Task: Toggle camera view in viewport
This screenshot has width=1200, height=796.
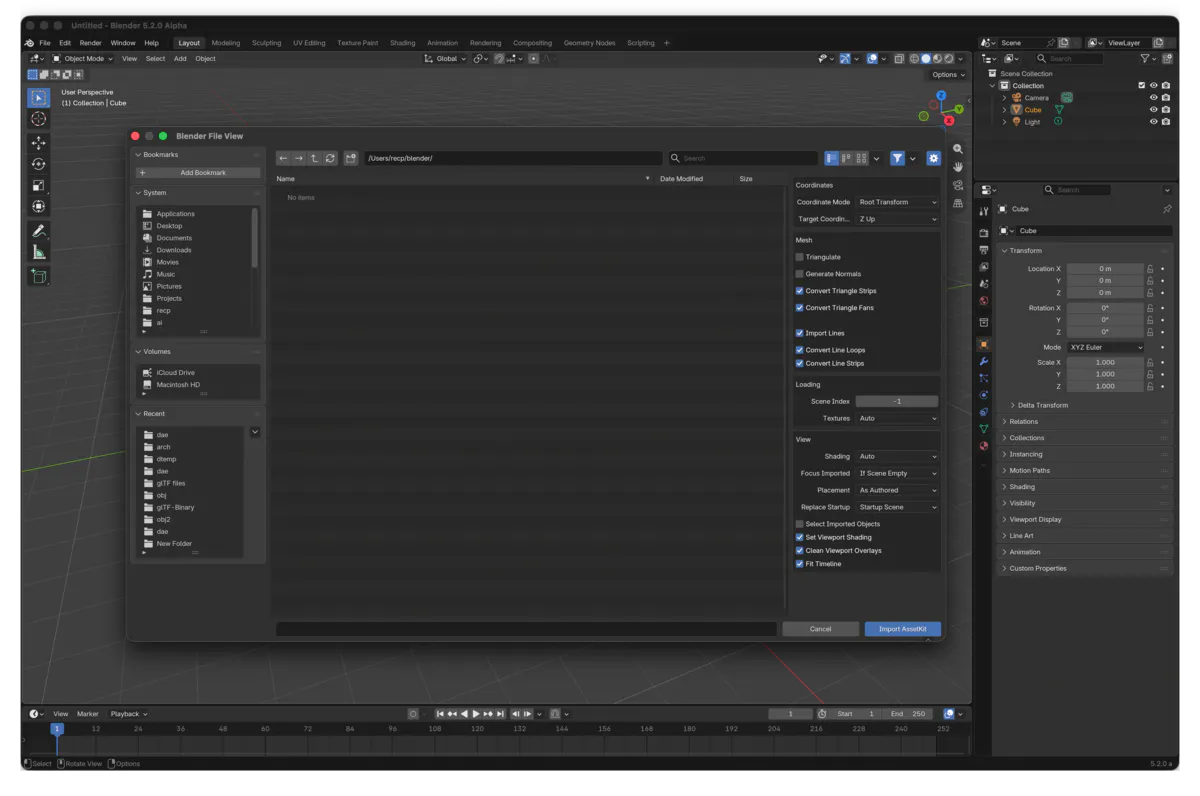Action: pyautogui.click(x=958, y=185)
